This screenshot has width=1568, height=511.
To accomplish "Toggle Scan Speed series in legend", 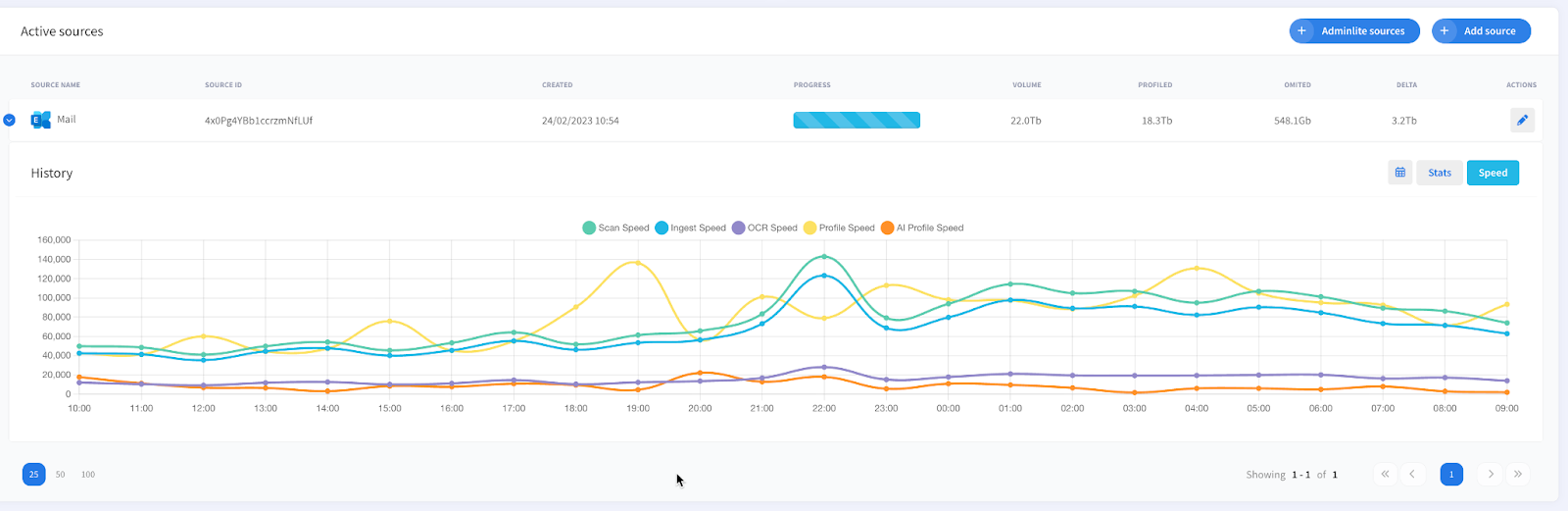I will point(615,228).
